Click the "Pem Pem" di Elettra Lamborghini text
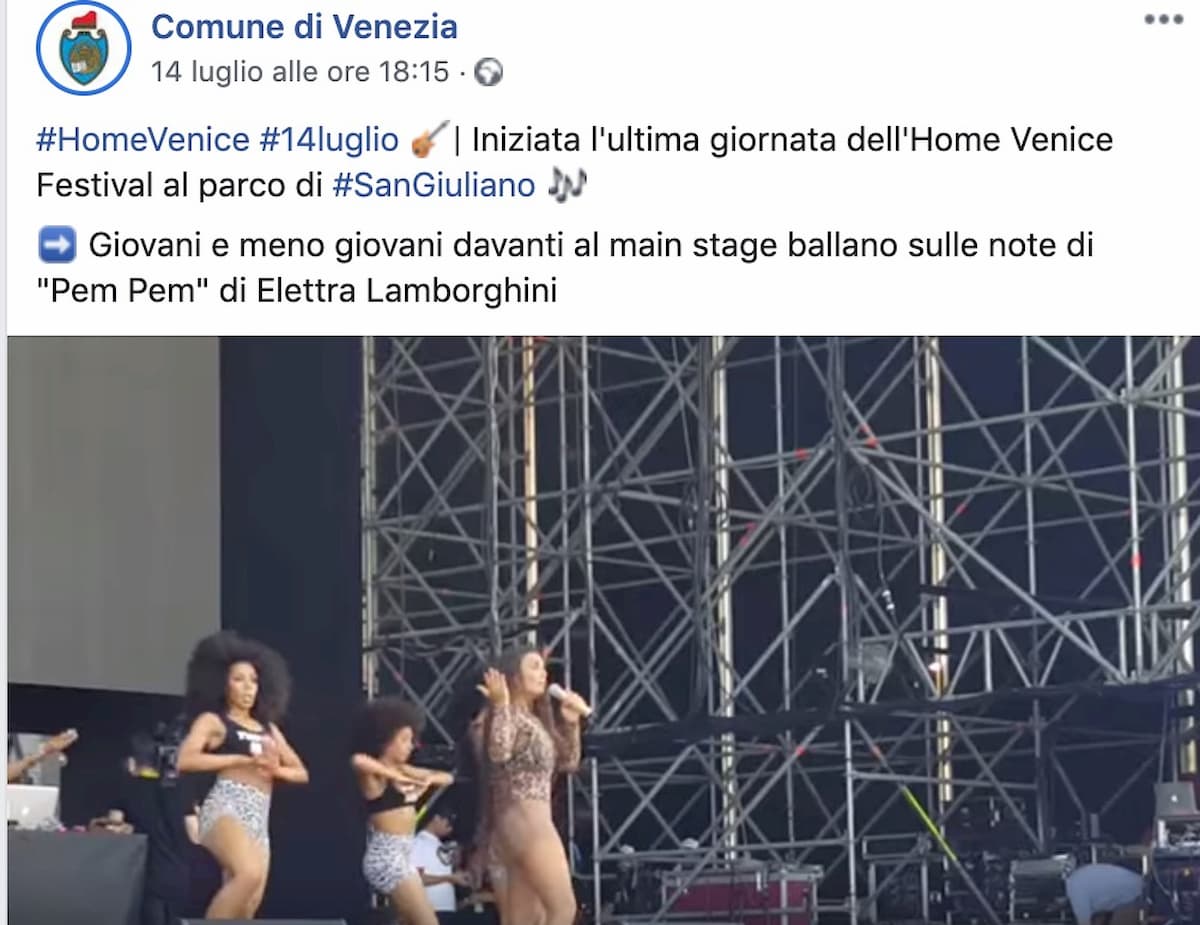Viewport: 1200px width, 925px height. [296, 291]
